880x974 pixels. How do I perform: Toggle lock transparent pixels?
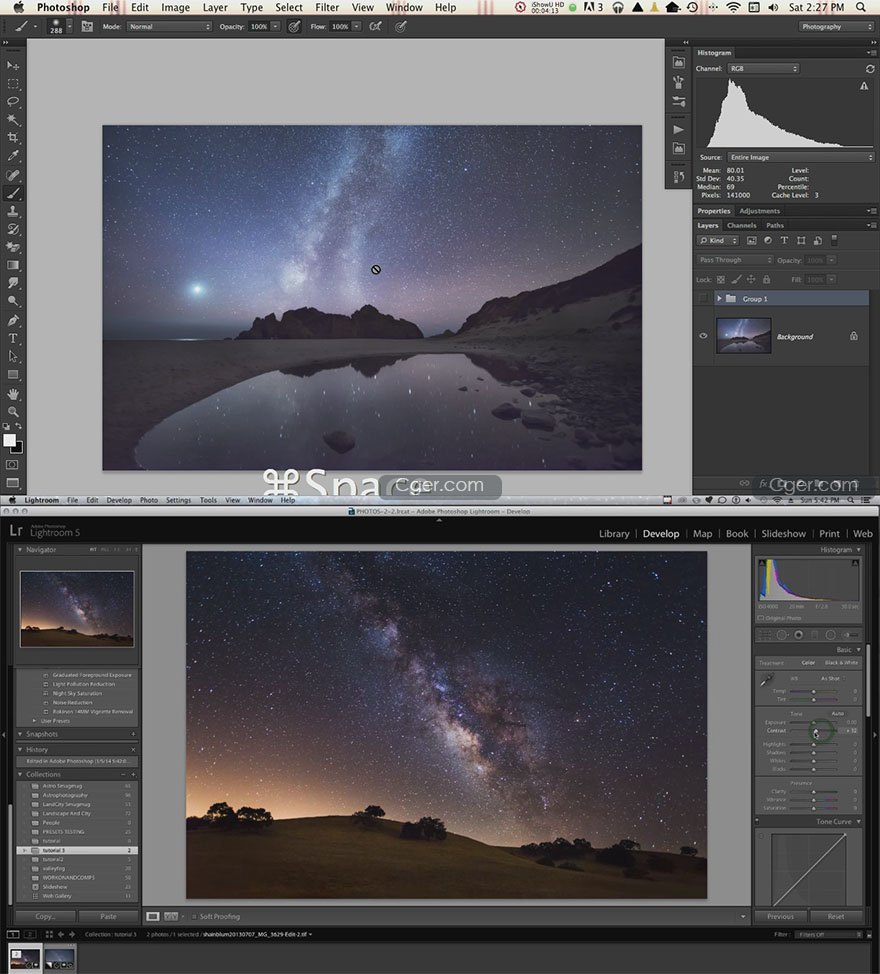(x=721, y=280)
